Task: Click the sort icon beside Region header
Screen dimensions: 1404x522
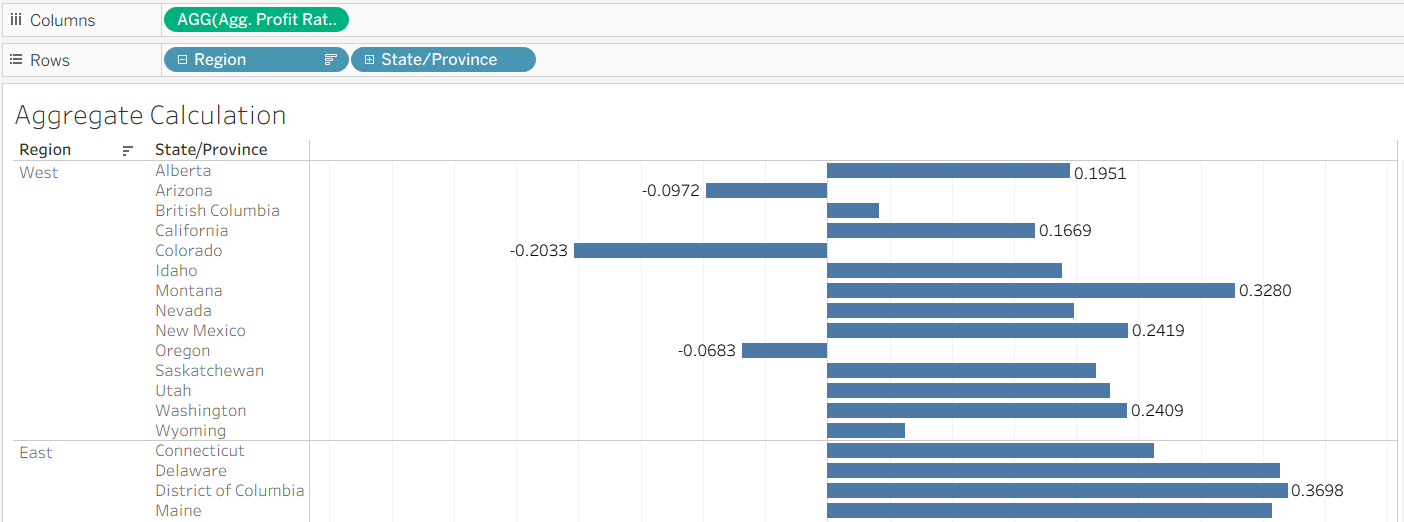Action: [x=127, y=150]
